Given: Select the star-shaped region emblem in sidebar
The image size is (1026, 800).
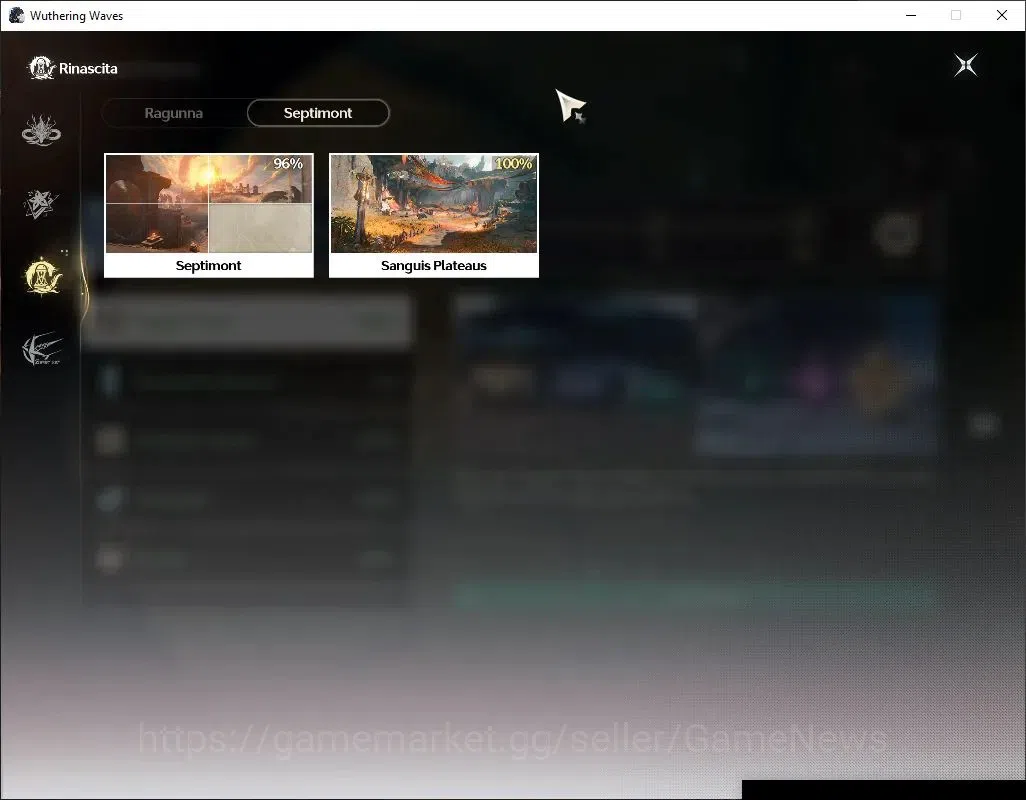Looking at the screenshot, I should tap(41, 204).
